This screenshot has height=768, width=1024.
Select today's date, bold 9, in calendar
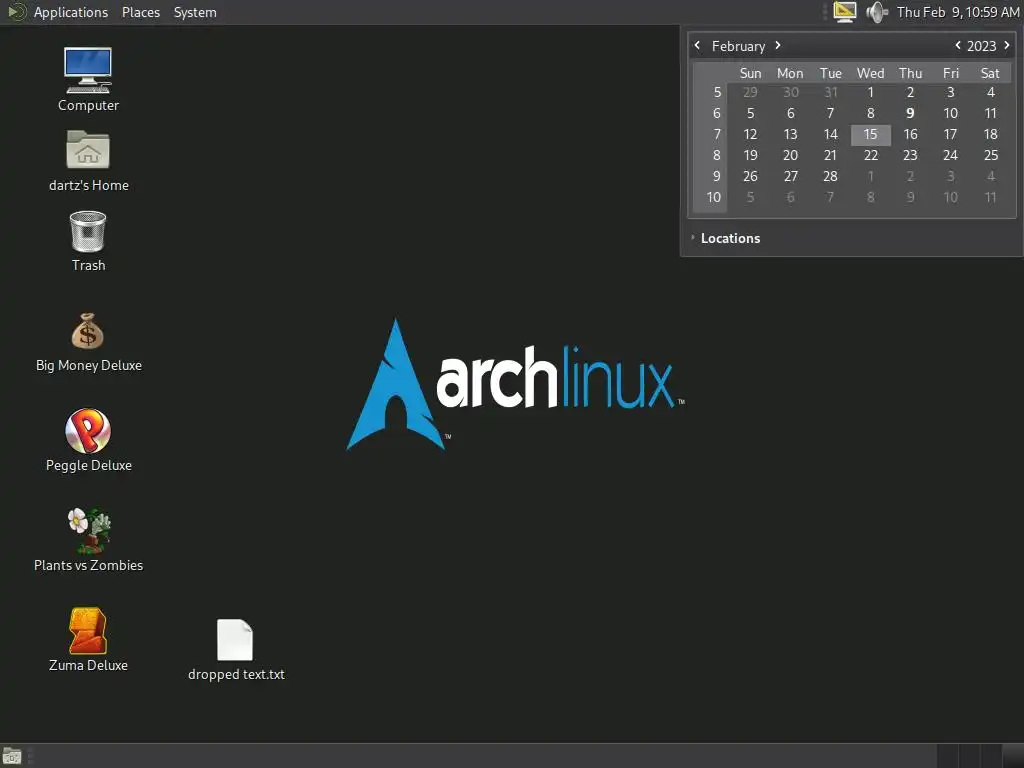click(x=910, y=114)
